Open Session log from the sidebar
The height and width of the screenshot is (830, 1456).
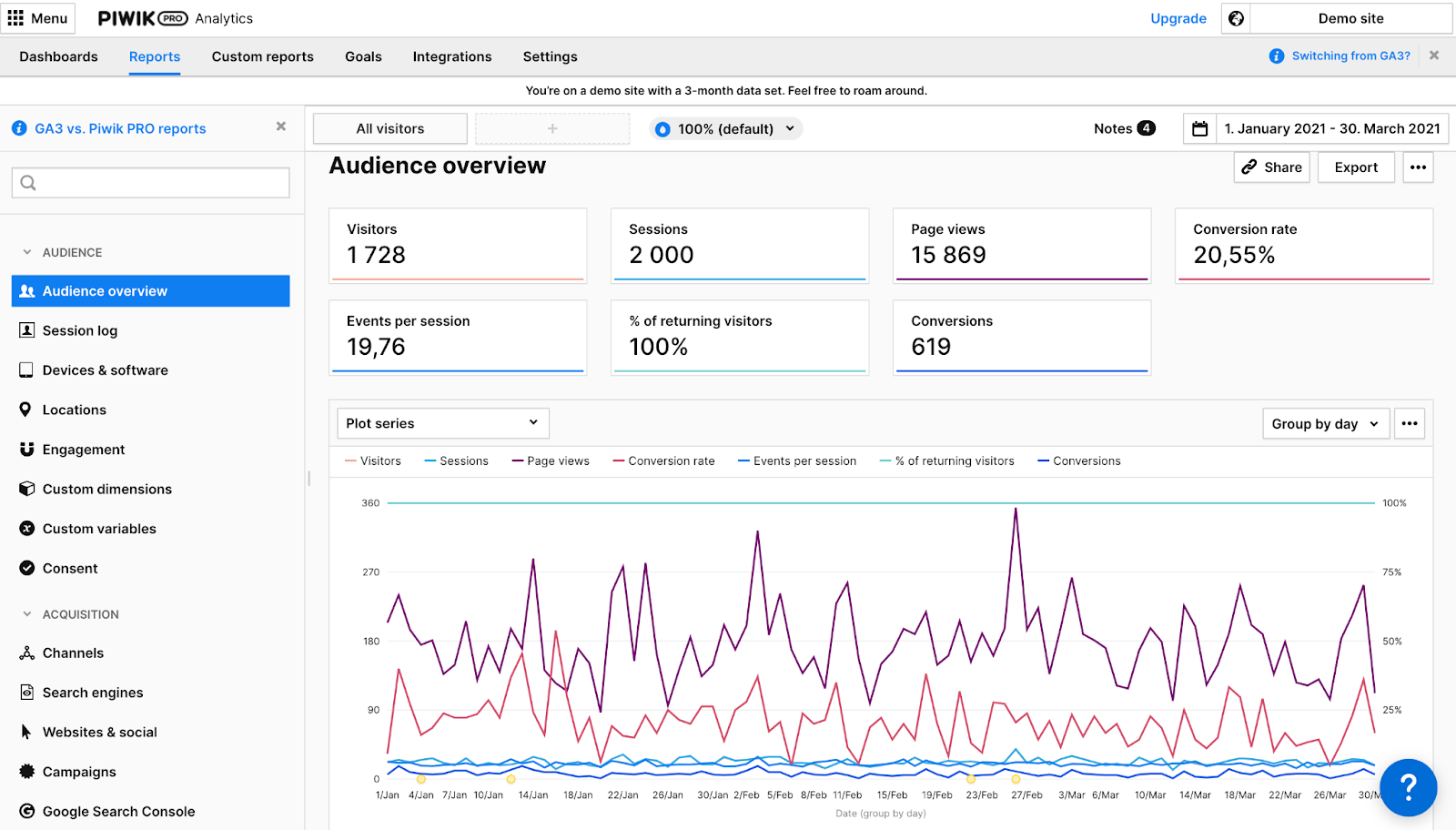click(80, 330)
